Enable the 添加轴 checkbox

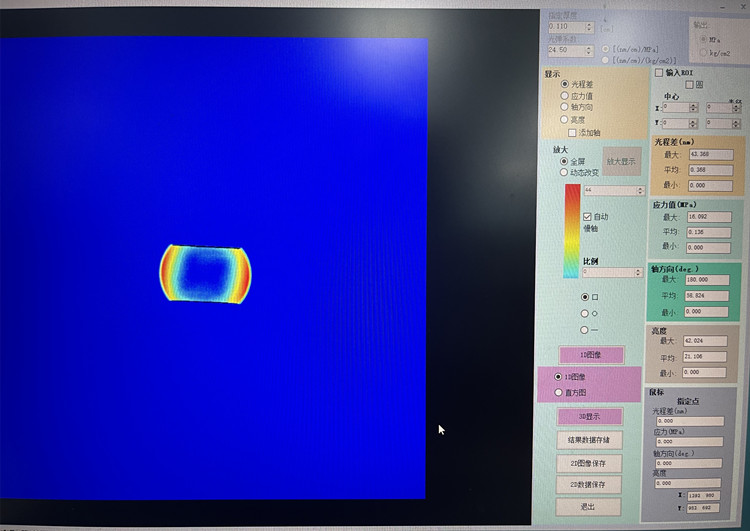572,132
